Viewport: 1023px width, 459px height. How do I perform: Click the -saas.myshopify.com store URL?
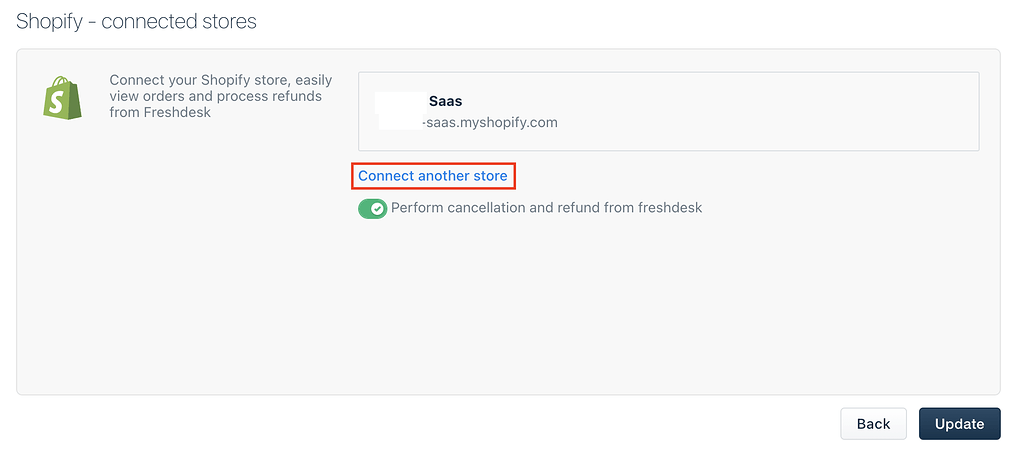tap(490, 123)
